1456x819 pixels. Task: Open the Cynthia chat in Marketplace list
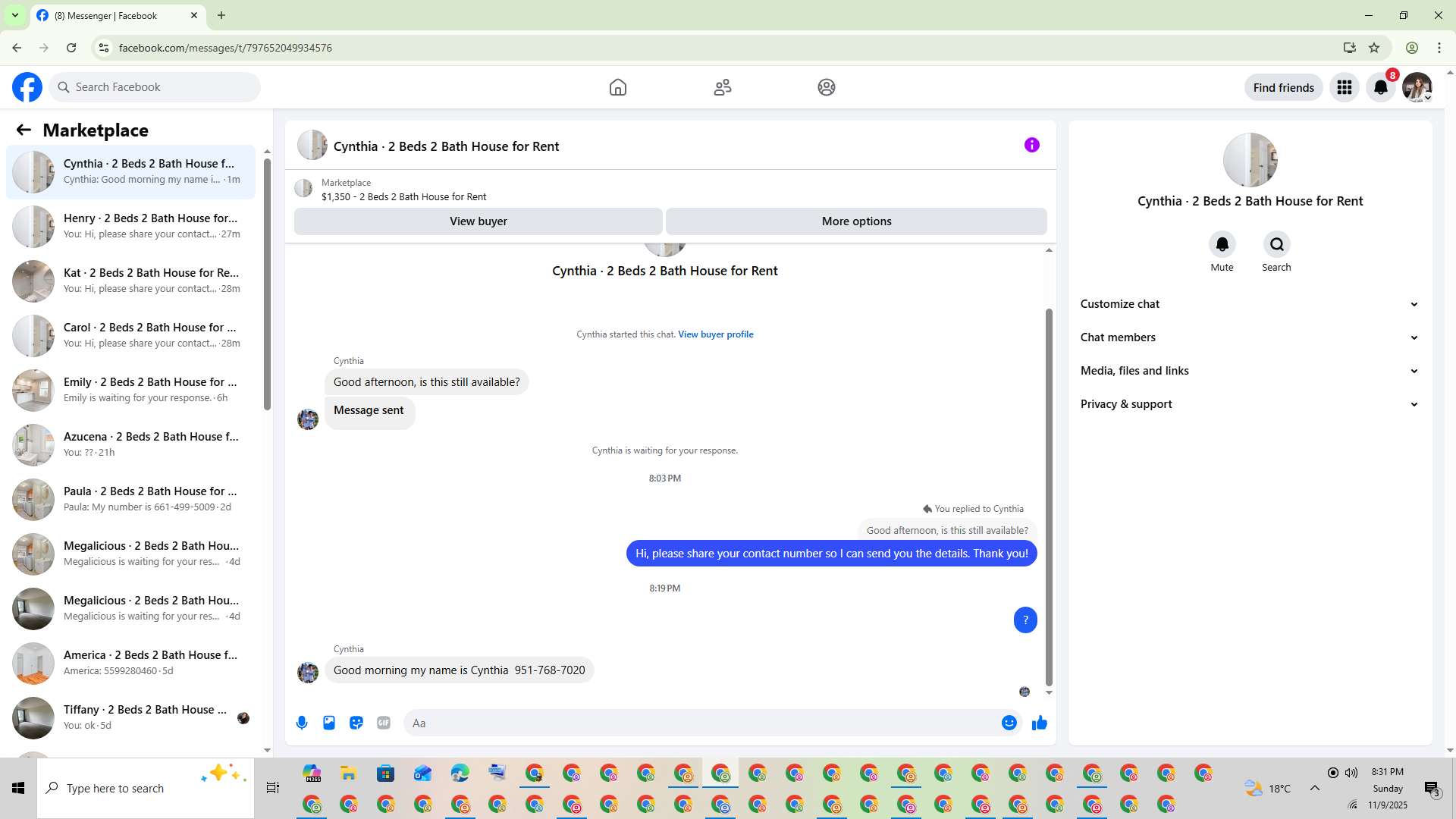130,172
